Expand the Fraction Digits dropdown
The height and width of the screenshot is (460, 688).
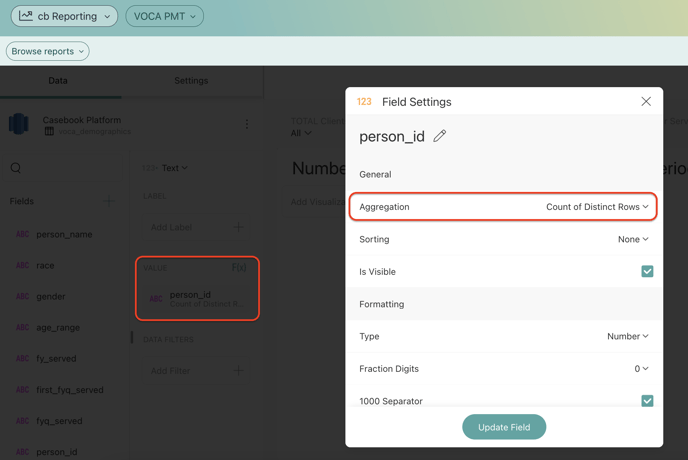point(641,369)
